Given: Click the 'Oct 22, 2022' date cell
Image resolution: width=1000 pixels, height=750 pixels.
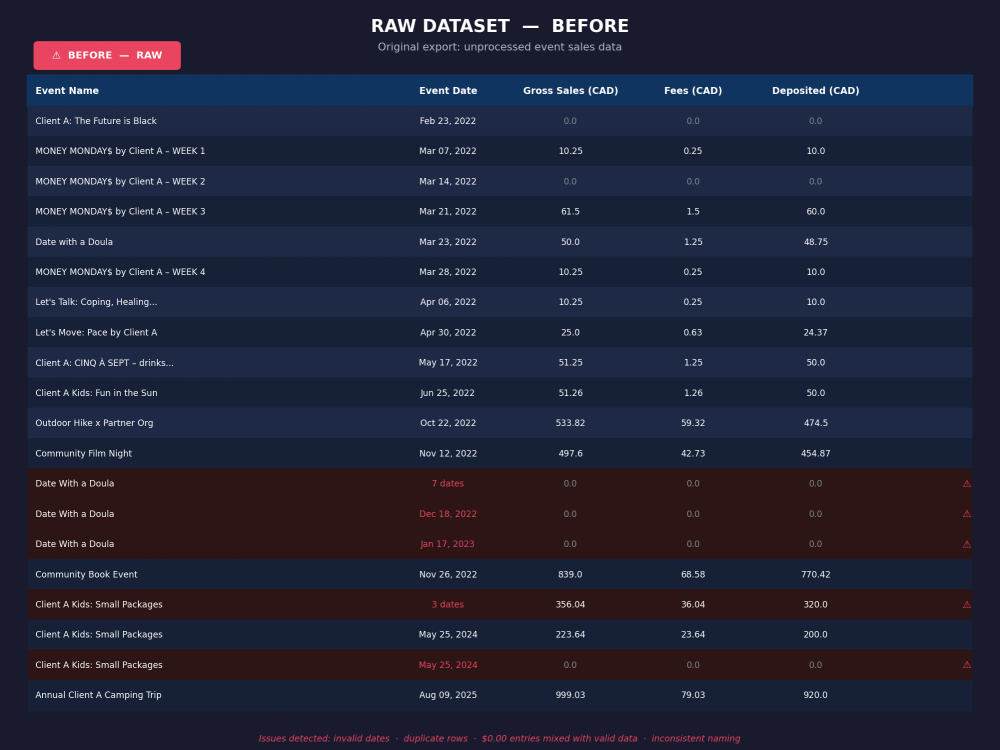Looking at the screenshot, I should click(x=448, y=423).
